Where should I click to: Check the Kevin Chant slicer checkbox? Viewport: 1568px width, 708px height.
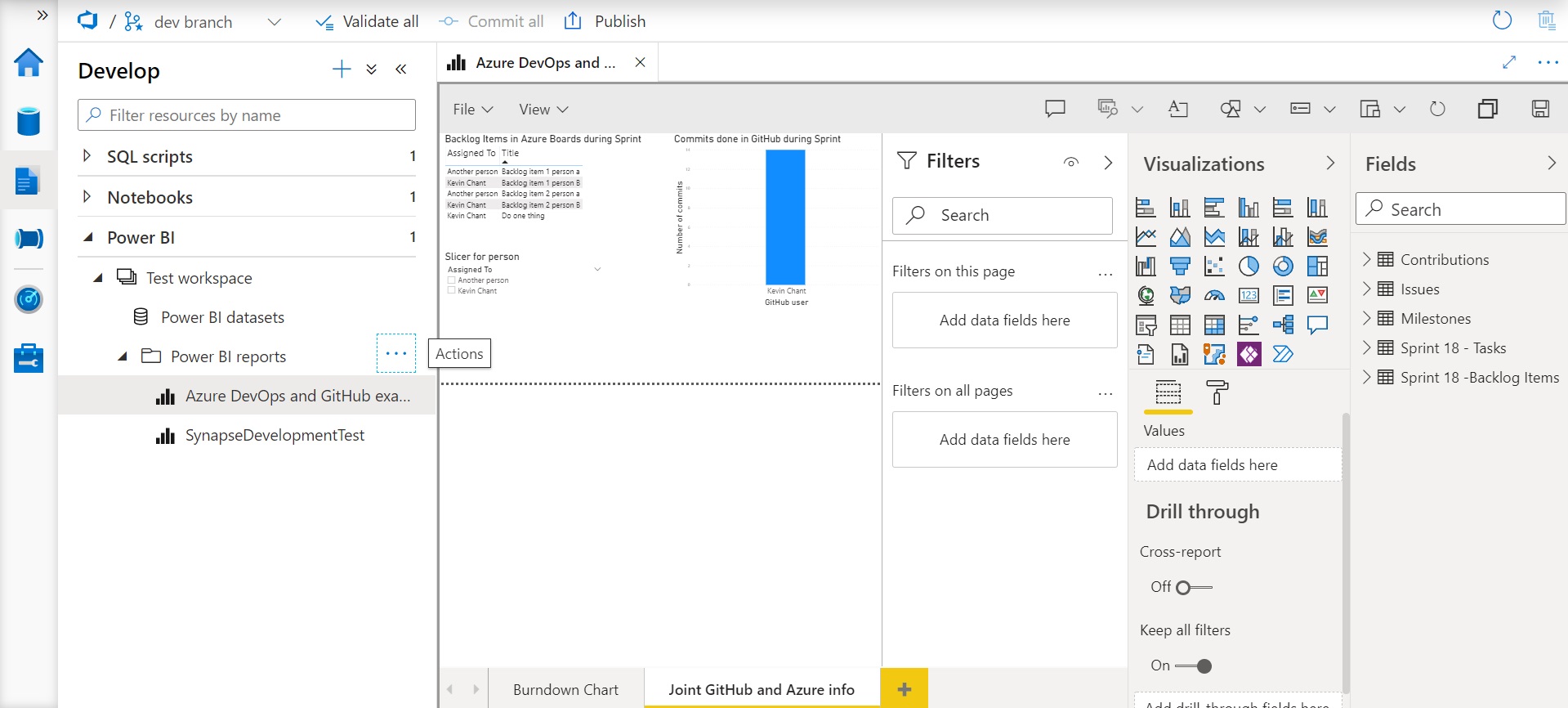pos(451,290)
